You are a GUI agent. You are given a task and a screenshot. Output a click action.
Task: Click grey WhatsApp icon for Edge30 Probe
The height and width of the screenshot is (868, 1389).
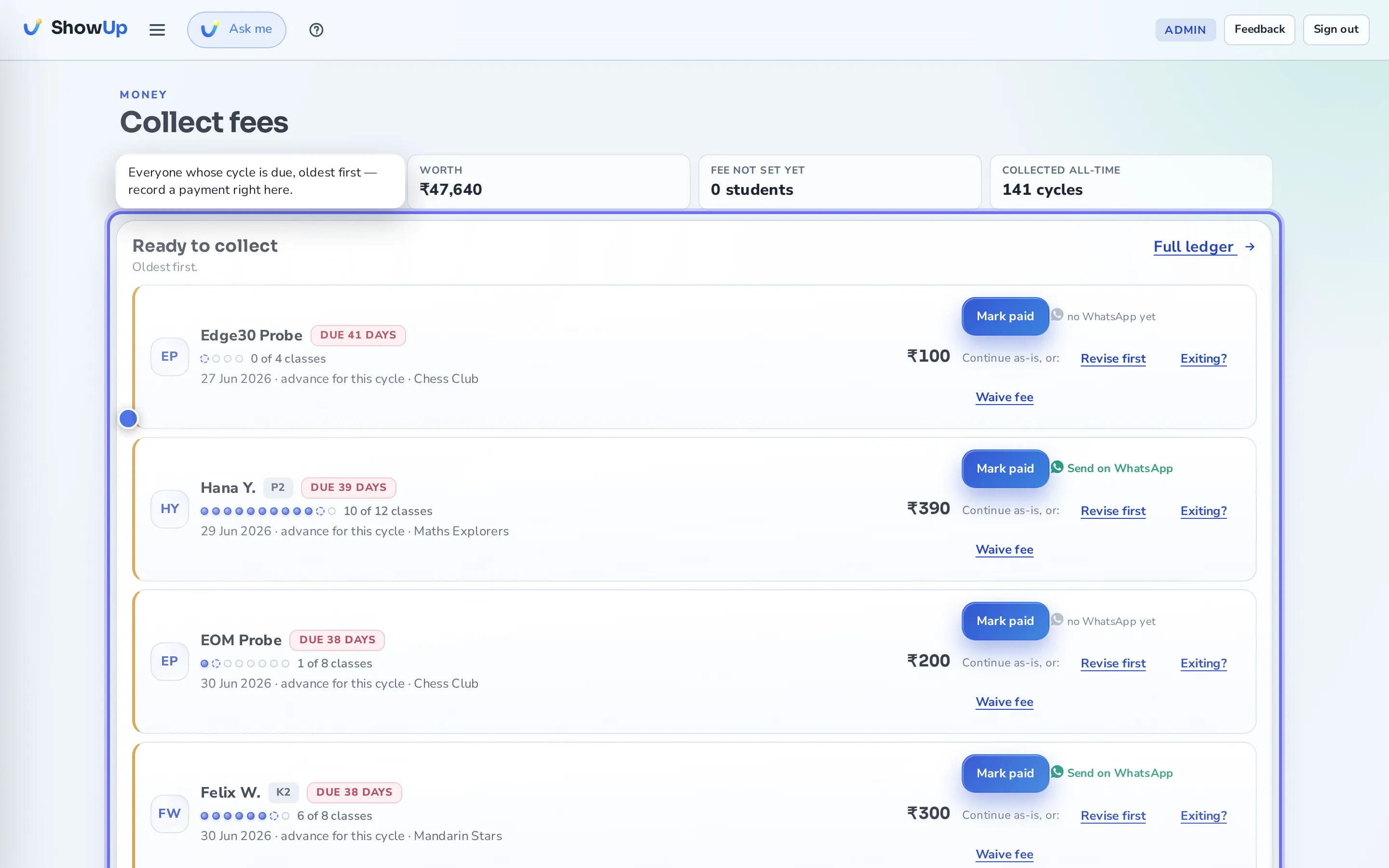point(1057,315)
